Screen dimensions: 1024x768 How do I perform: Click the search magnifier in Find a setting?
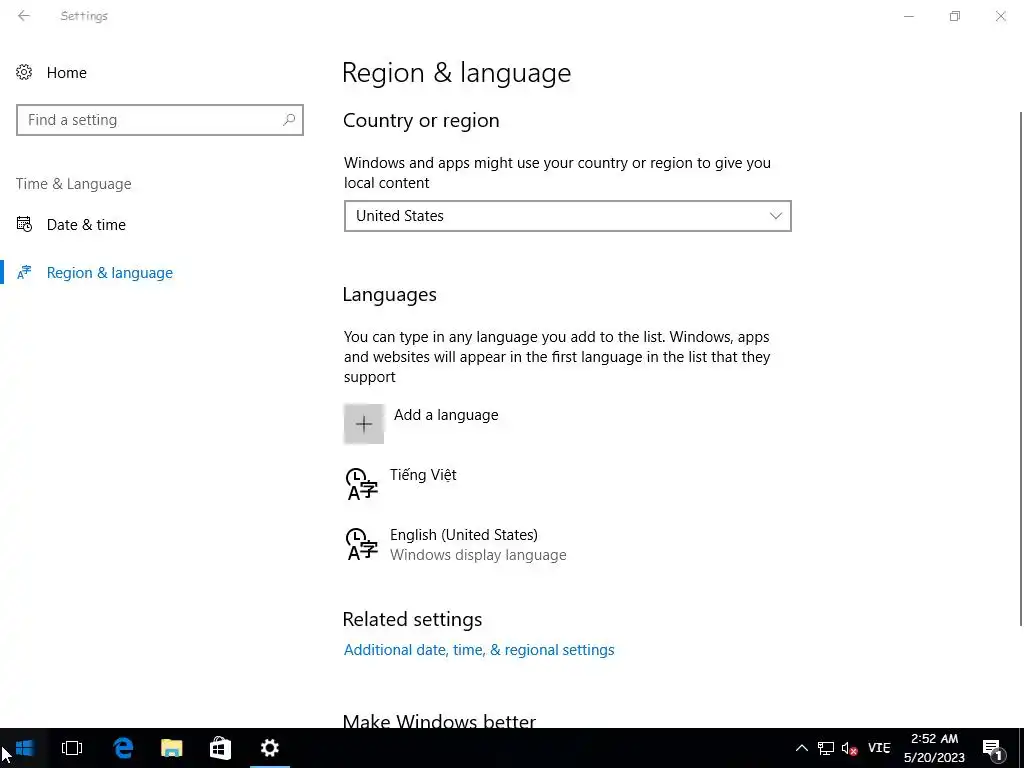(x=289, y=120)
